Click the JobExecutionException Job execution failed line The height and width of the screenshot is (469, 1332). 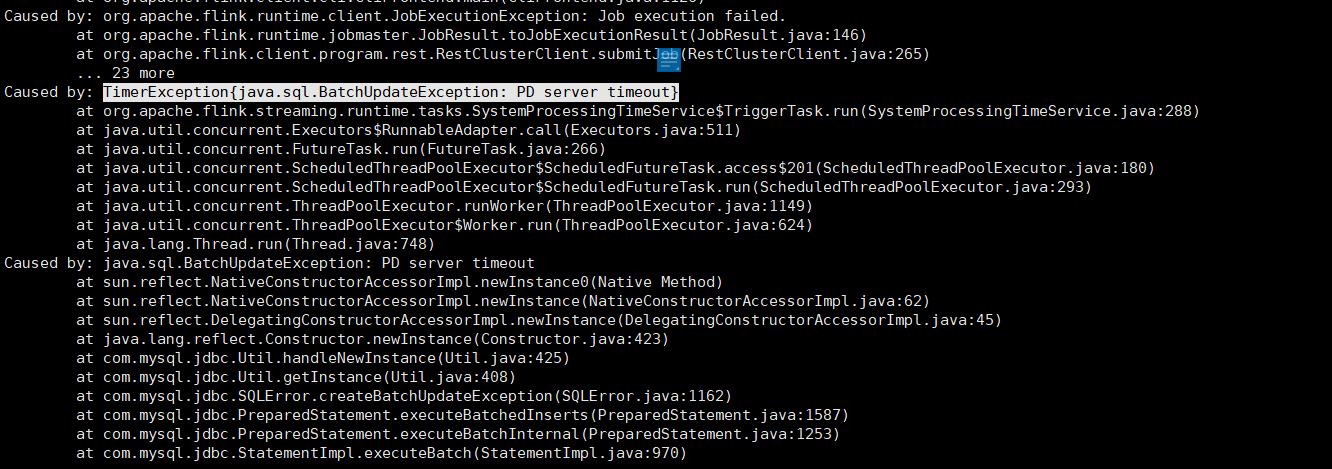395,16
